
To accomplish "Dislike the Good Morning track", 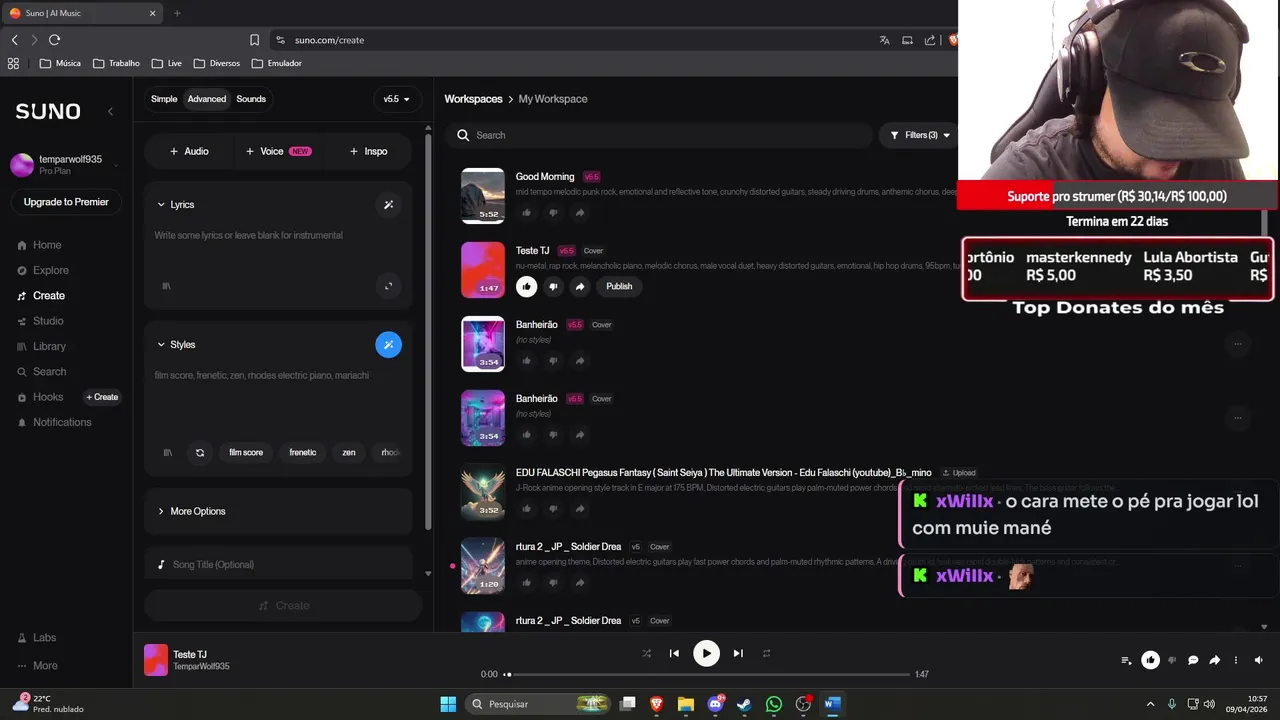I will click(x=553, y=212).
